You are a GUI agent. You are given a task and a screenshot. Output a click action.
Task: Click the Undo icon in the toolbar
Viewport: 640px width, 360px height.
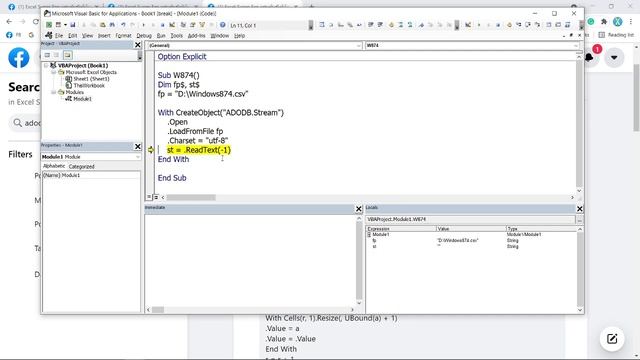(124, 25)
